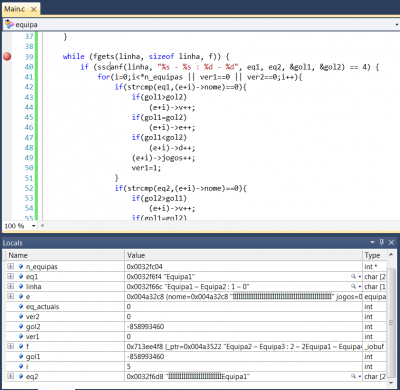Open visualizer dropdown arrow for eq2
Screen dimensions: 400x390
click(360, 377)
